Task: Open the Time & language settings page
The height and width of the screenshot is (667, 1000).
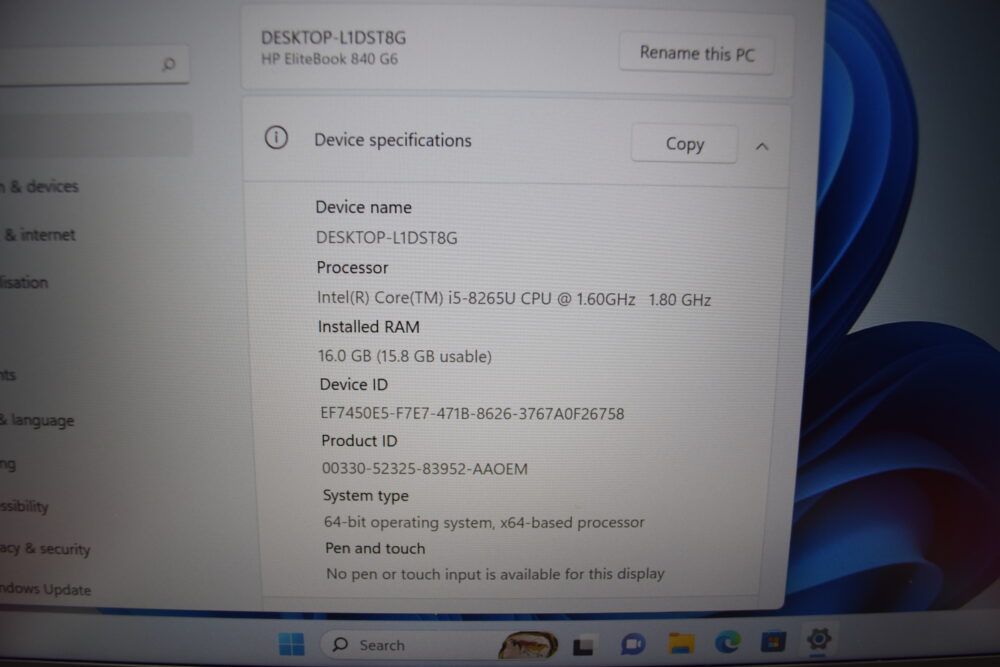Action: coord(37,420)
